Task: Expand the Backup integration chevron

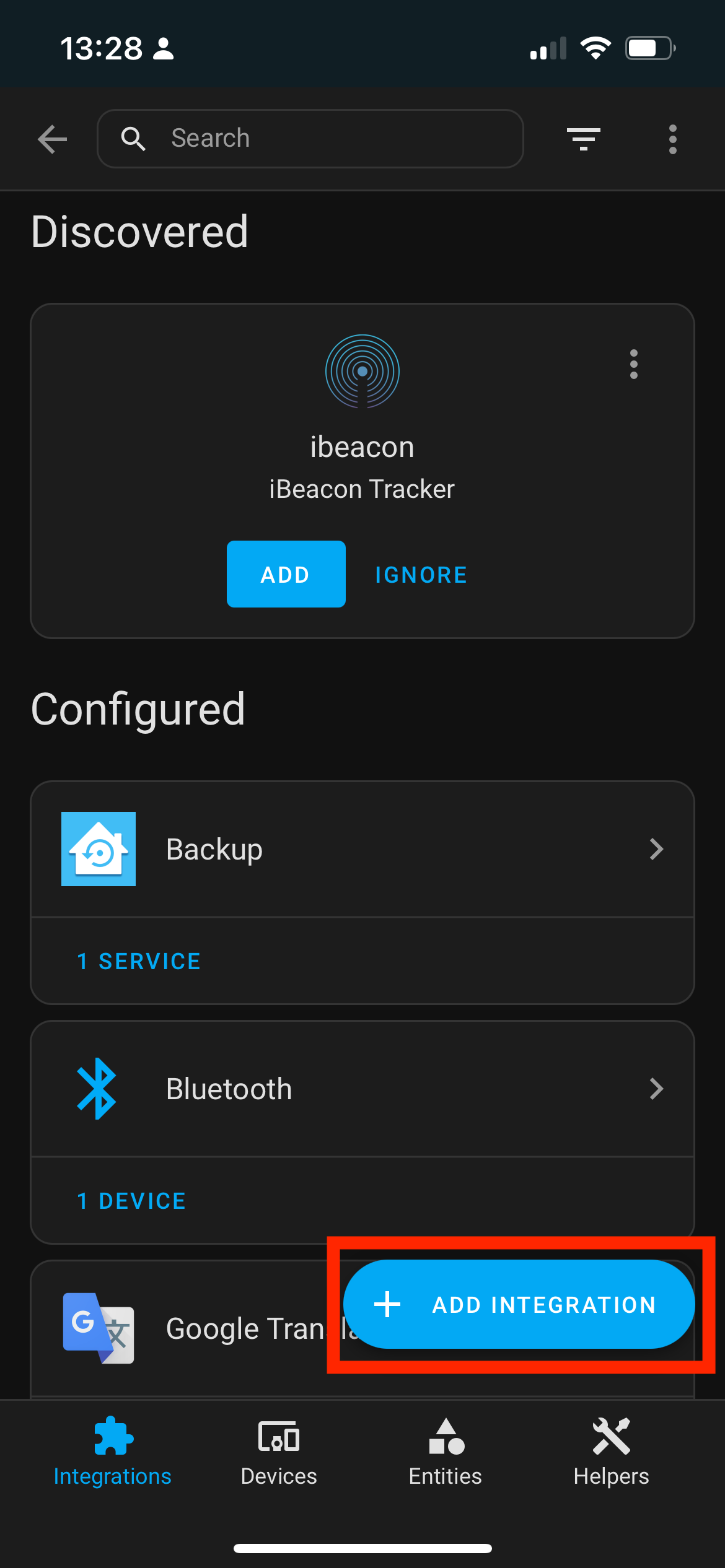Action: (x=656, y=849)
